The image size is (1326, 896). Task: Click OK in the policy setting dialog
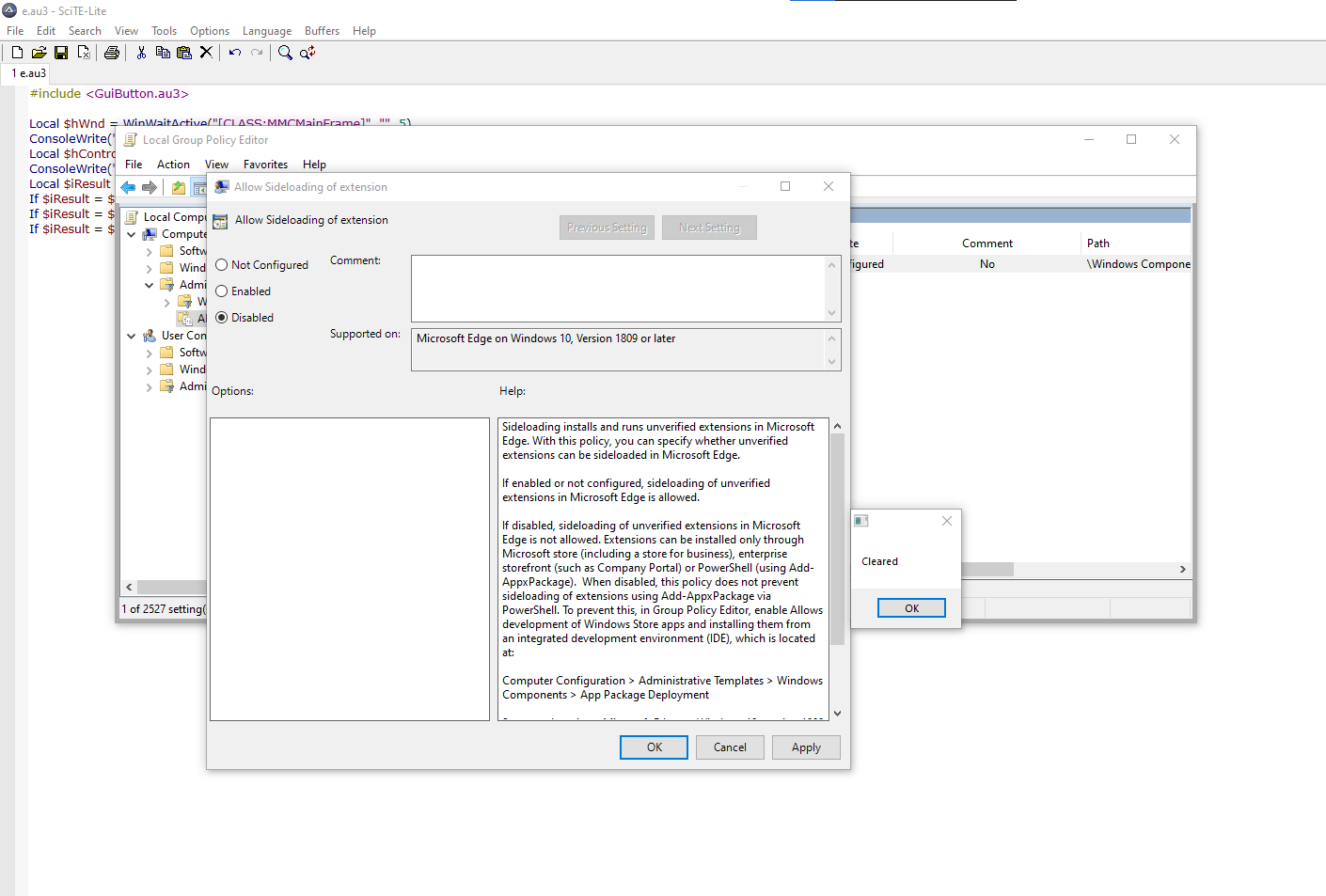pyautogui.click(x=655, y=747)
